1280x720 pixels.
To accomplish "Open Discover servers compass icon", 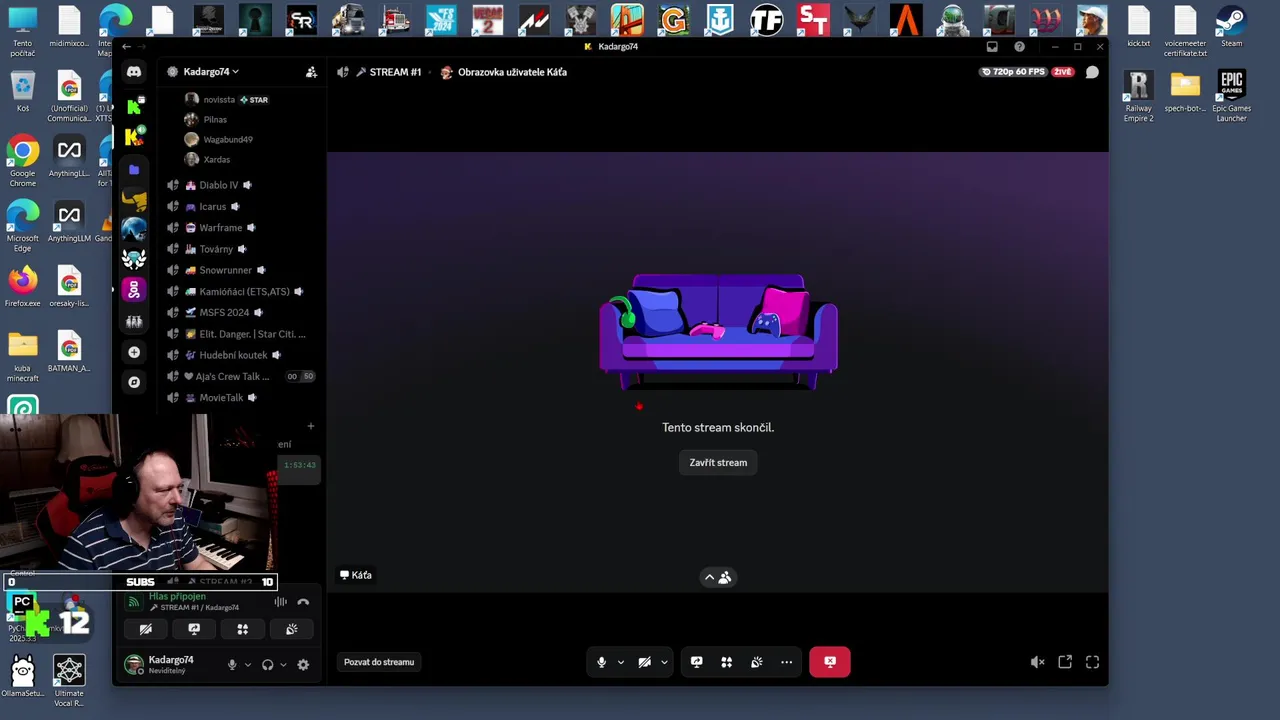I will (x=134, y=382).
